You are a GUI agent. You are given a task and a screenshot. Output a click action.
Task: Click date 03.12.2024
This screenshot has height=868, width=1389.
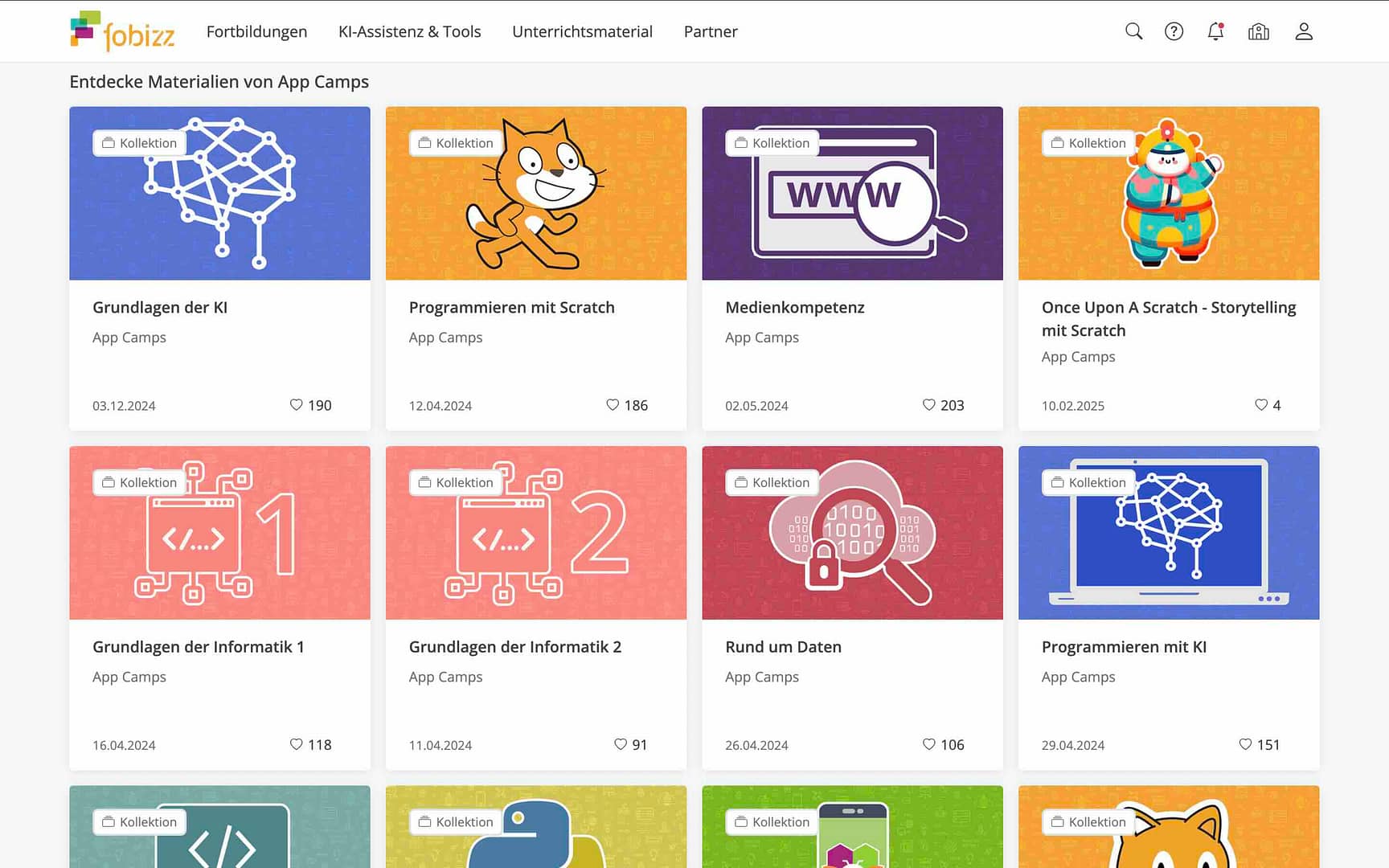click(124, 406)
